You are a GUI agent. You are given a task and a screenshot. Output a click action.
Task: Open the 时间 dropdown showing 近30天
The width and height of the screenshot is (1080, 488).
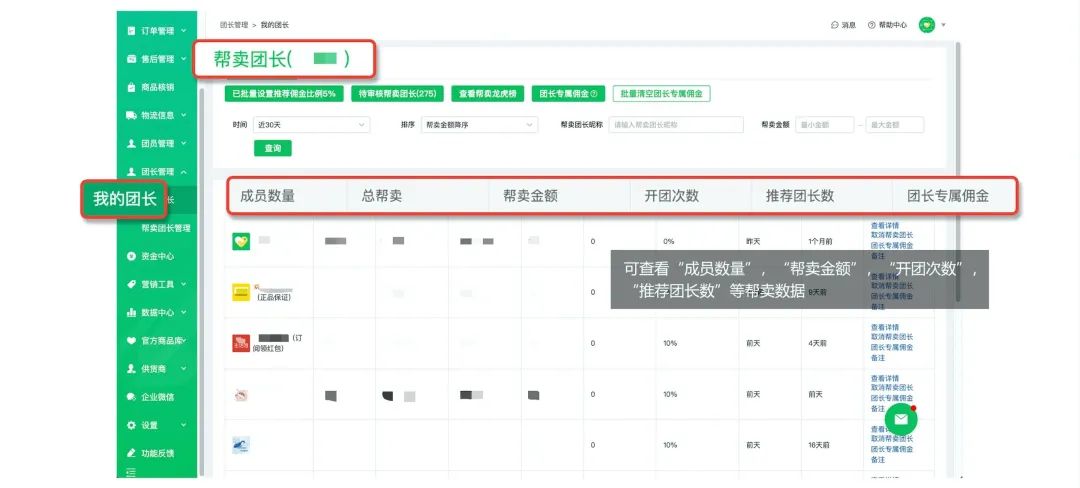tap(312, 125)
